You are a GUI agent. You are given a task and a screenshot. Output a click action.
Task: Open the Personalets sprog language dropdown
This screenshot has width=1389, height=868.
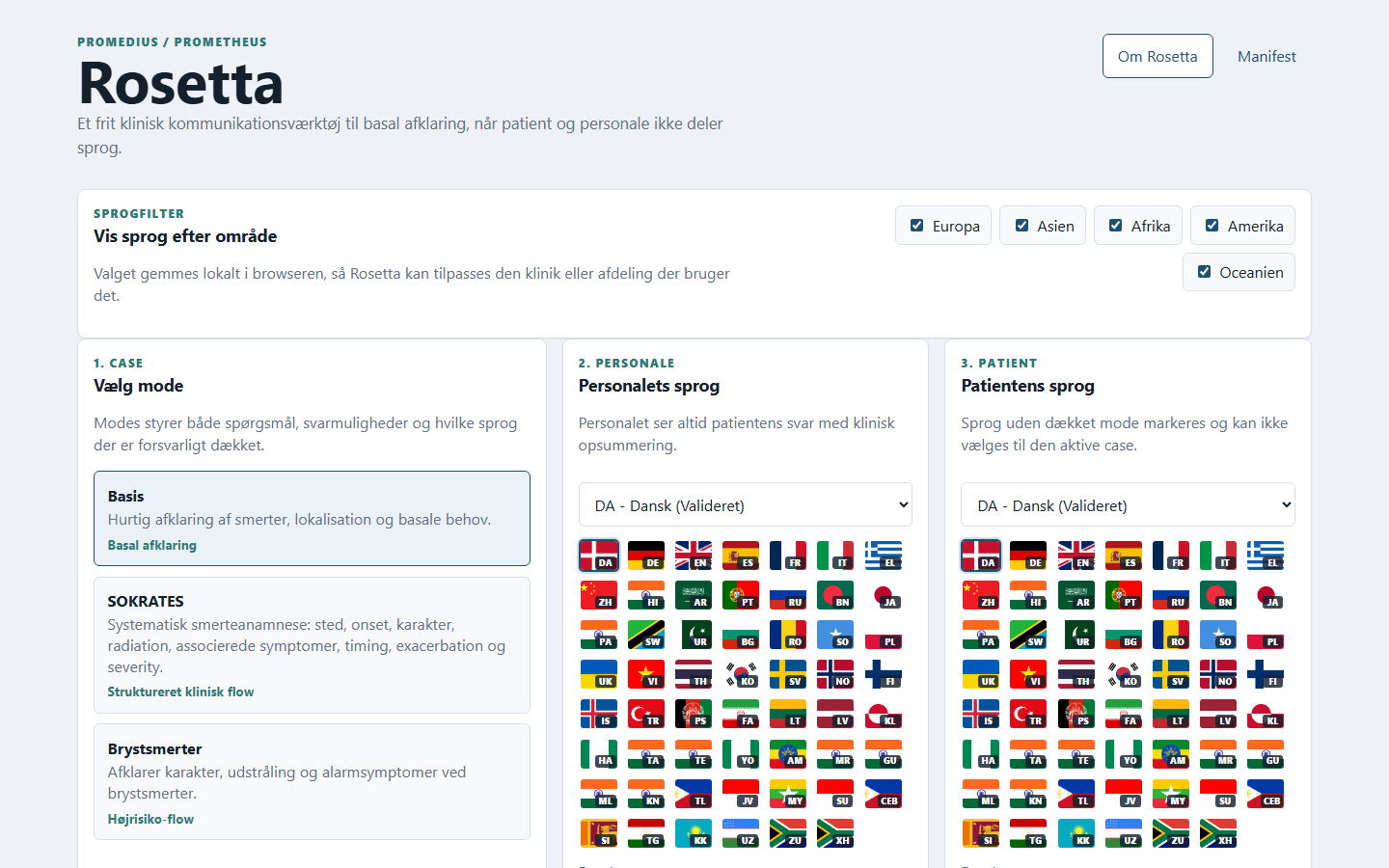tap(746, 505)
